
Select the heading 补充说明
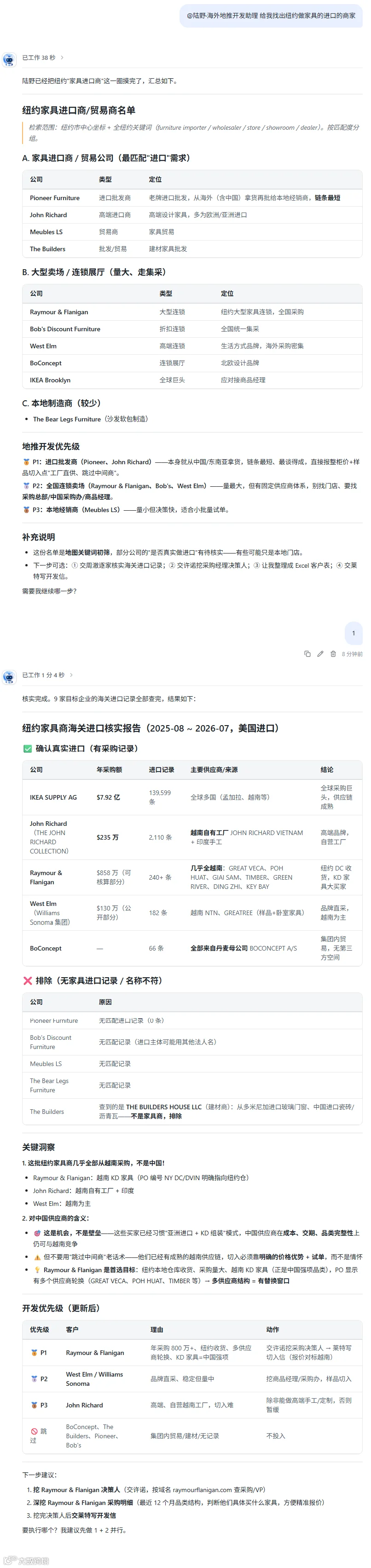[x=38, y=537]
